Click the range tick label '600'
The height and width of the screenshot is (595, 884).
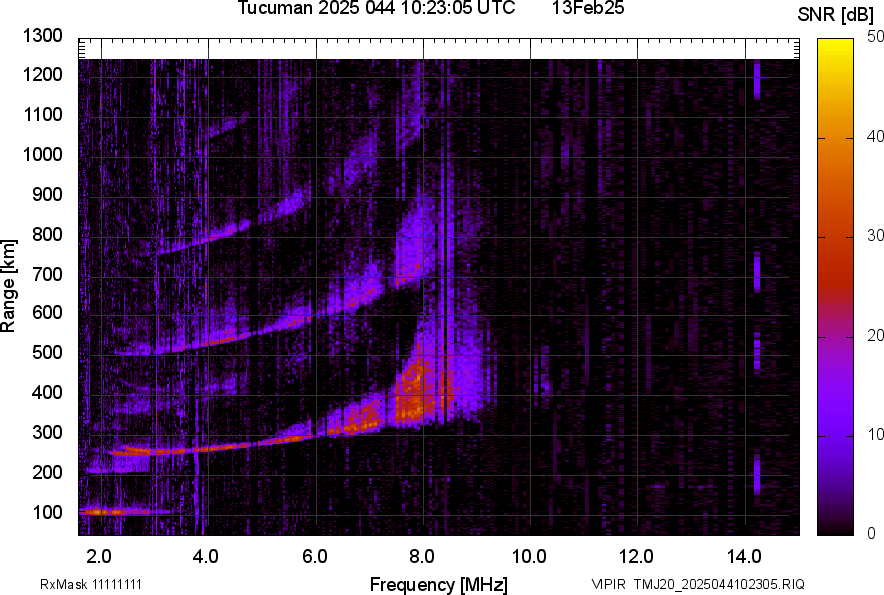point(47,312)
